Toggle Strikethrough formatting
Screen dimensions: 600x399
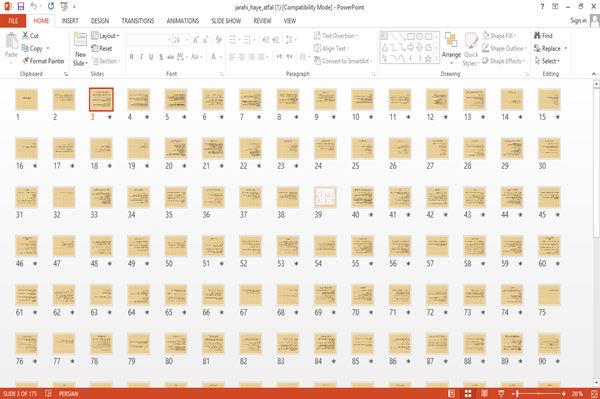[x=171, y=57]
